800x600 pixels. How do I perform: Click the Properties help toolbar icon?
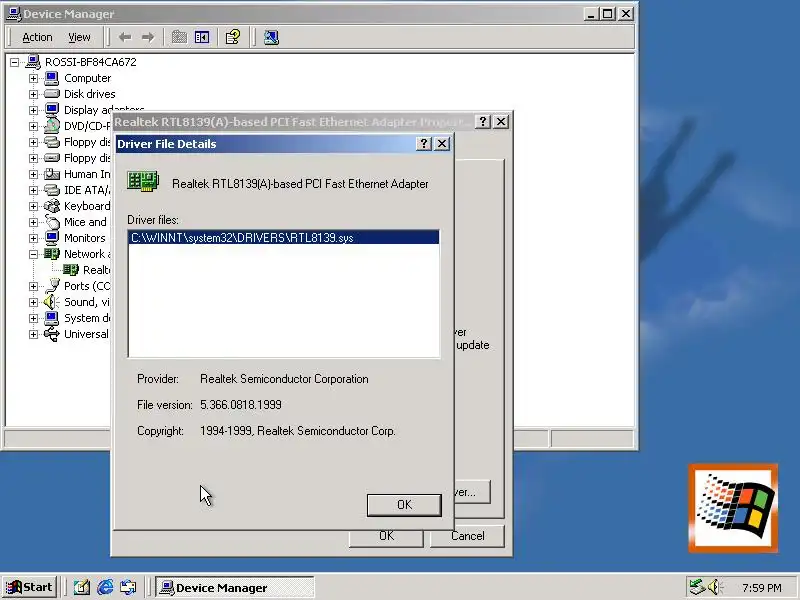point(233,37)
